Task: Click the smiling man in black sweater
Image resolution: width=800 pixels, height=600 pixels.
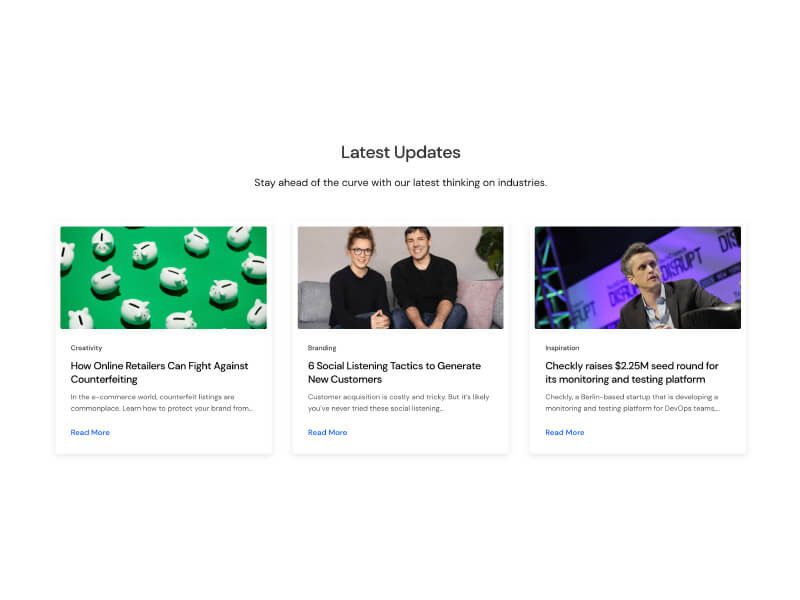Action: click(x=426, y=278)
